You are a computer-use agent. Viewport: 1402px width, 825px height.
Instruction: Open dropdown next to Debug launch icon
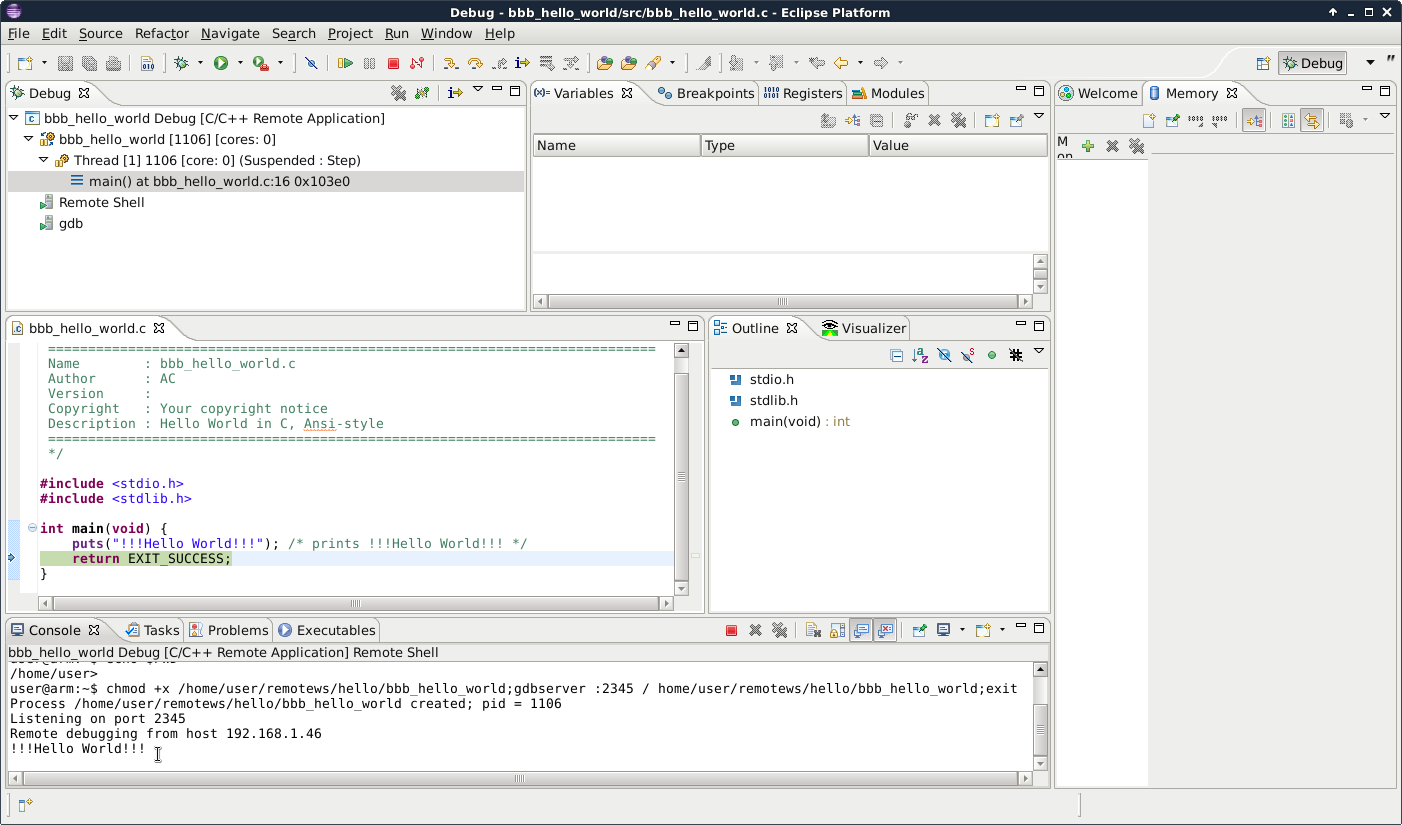click(x=200, y=63)
